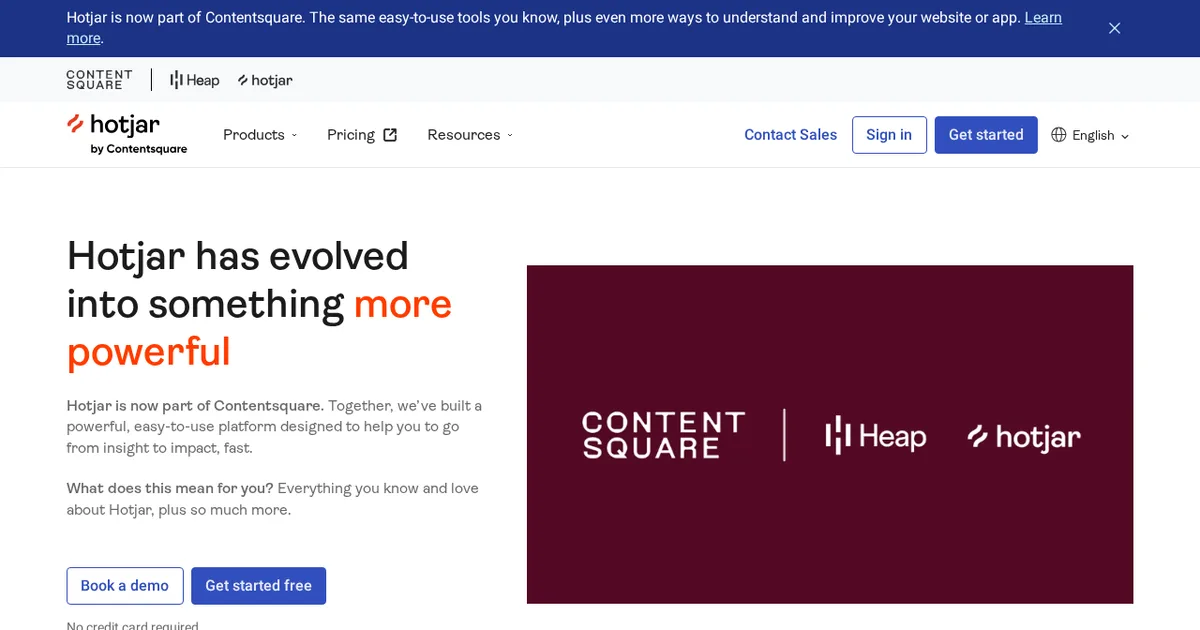Click the Hotjar logo in main navigation
Image resolution: width=1200 pixels, height=630 pixels.
pos(126,134)
